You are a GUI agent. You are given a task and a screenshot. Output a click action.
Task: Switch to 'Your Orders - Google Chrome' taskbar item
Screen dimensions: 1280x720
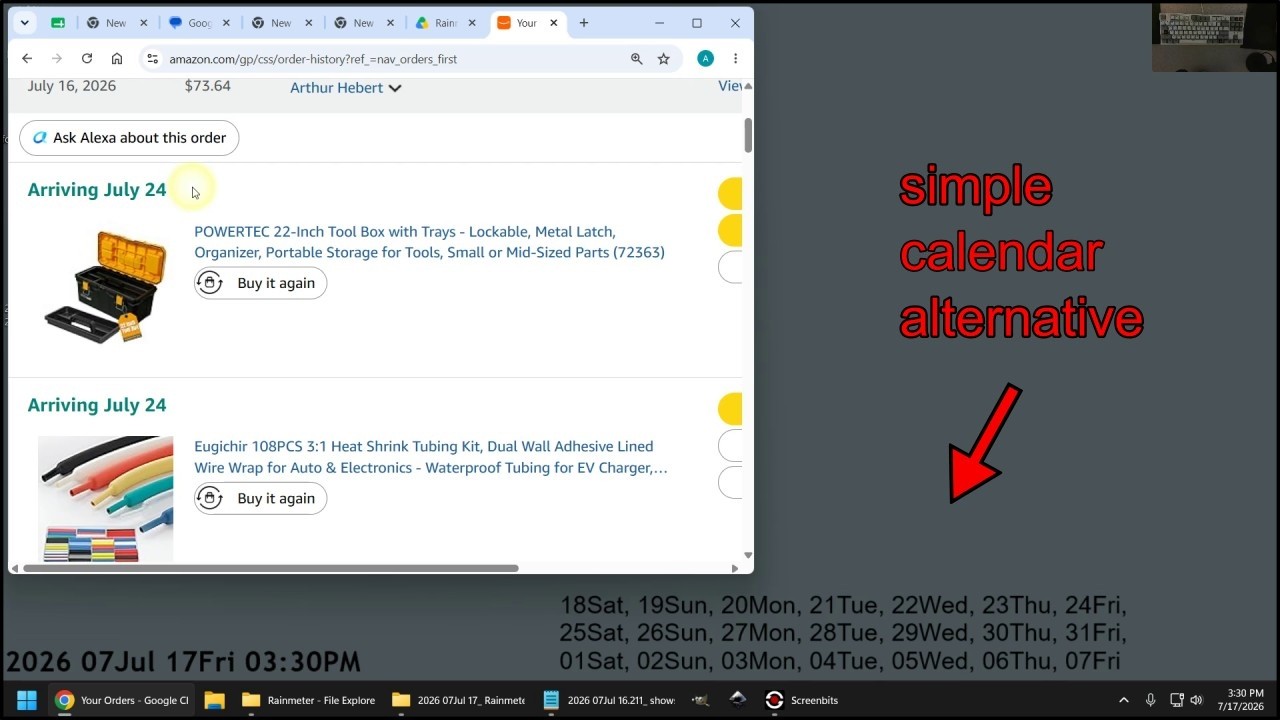point(122,700)
